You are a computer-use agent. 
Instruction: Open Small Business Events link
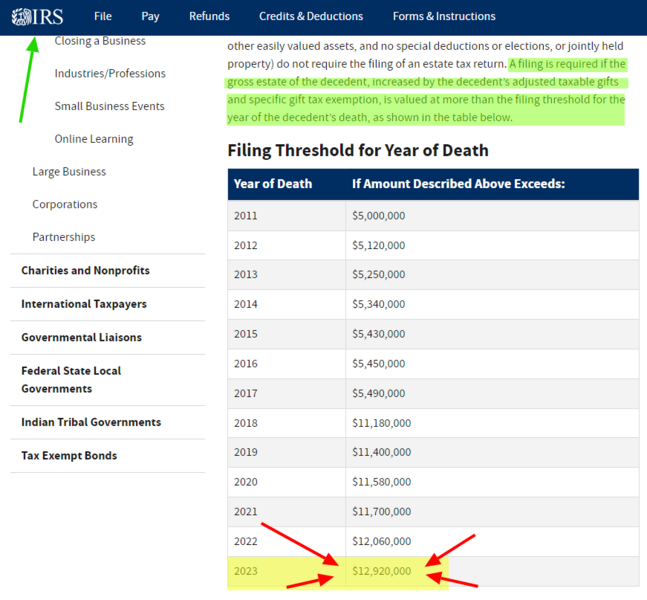[109, 106]
